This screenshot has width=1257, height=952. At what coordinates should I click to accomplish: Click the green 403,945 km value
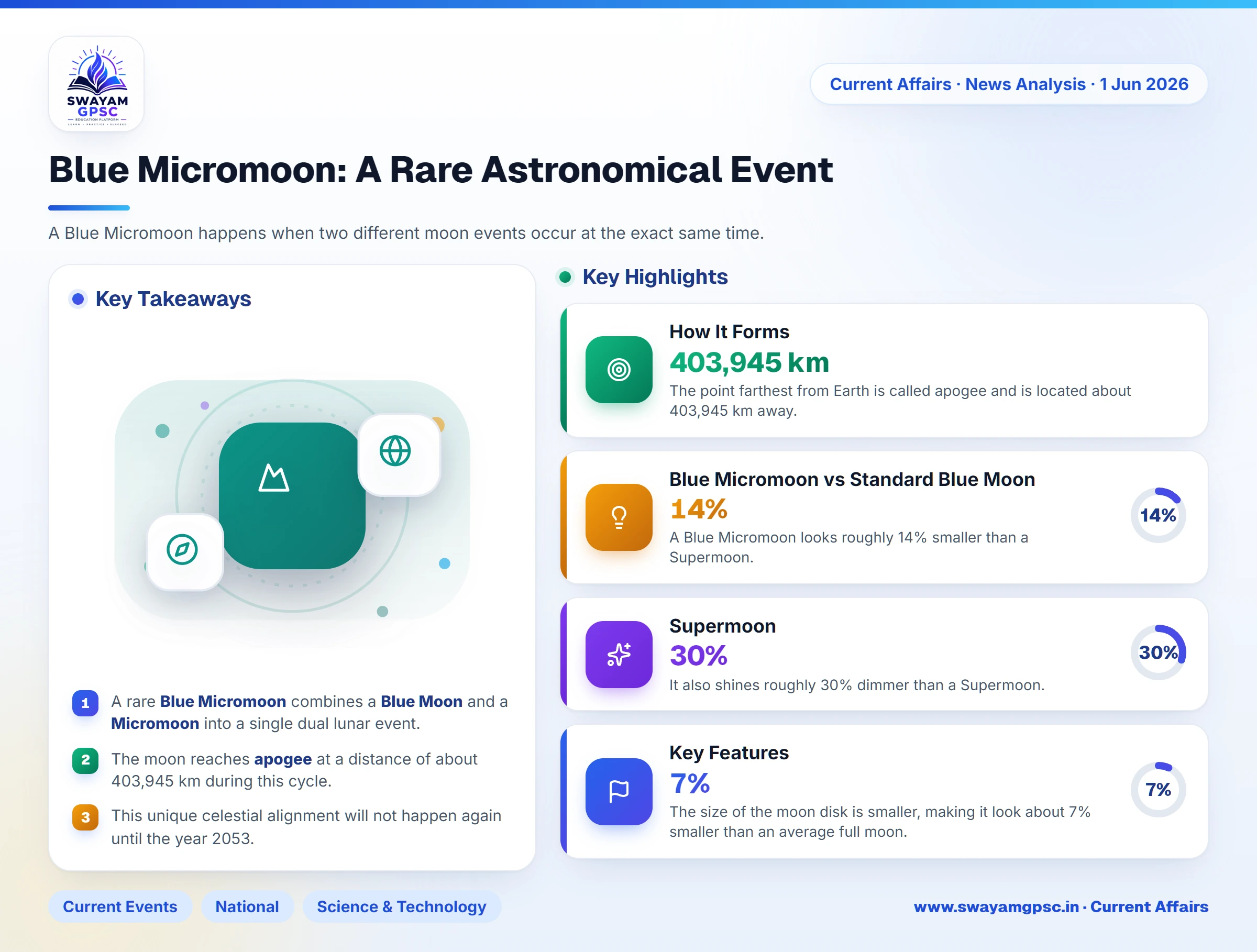coord(749,362)
